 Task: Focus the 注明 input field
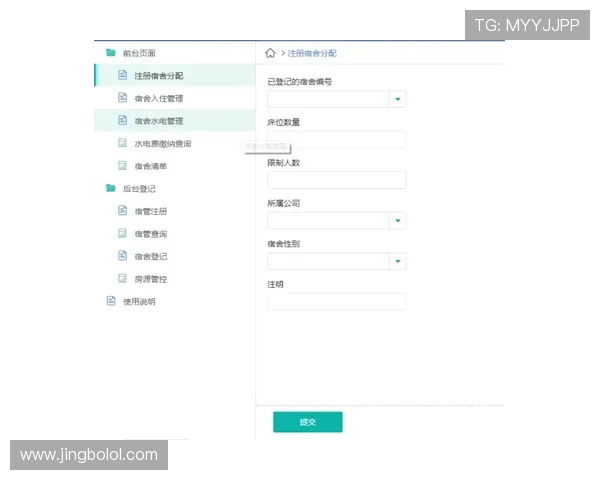click(x=337, y=302)
